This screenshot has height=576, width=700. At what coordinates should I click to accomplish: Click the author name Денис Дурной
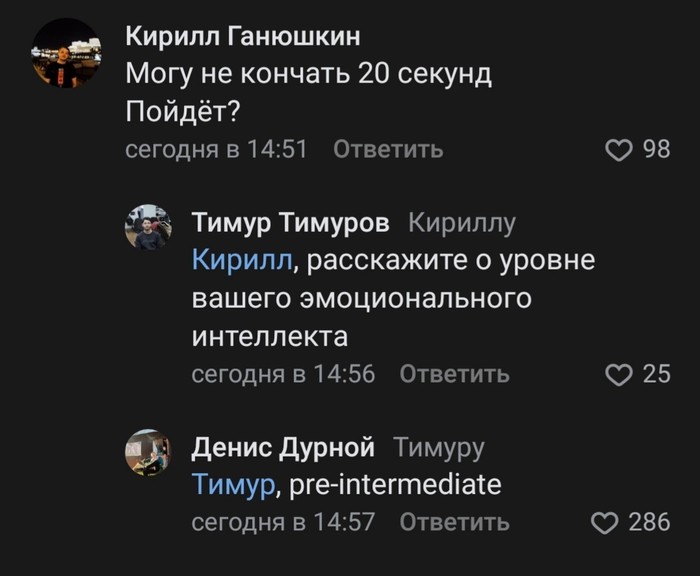click(283, 447)
